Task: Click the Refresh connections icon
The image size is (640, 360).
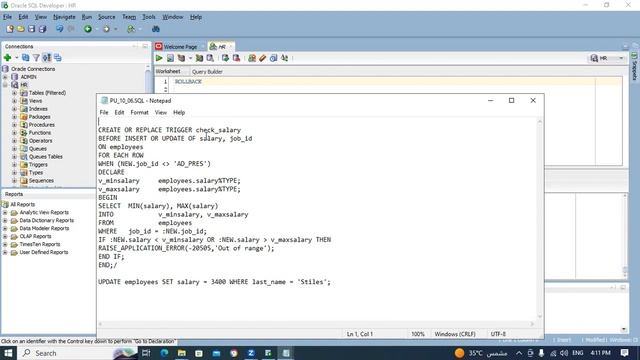Action: tap(26, 58)
